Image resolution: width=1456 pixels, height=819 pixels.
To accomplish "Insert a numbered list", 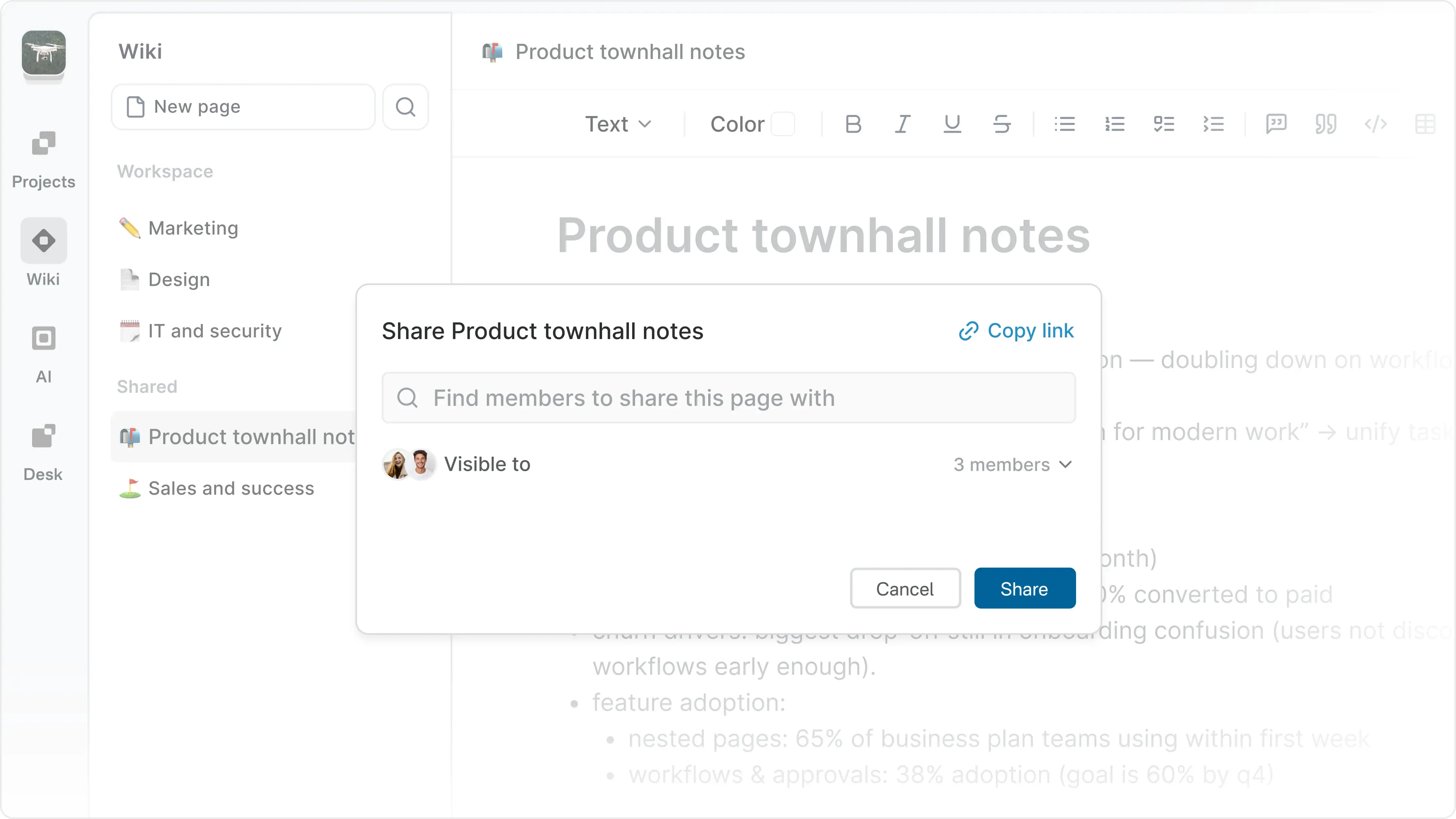I will (x=1115, y=124).
